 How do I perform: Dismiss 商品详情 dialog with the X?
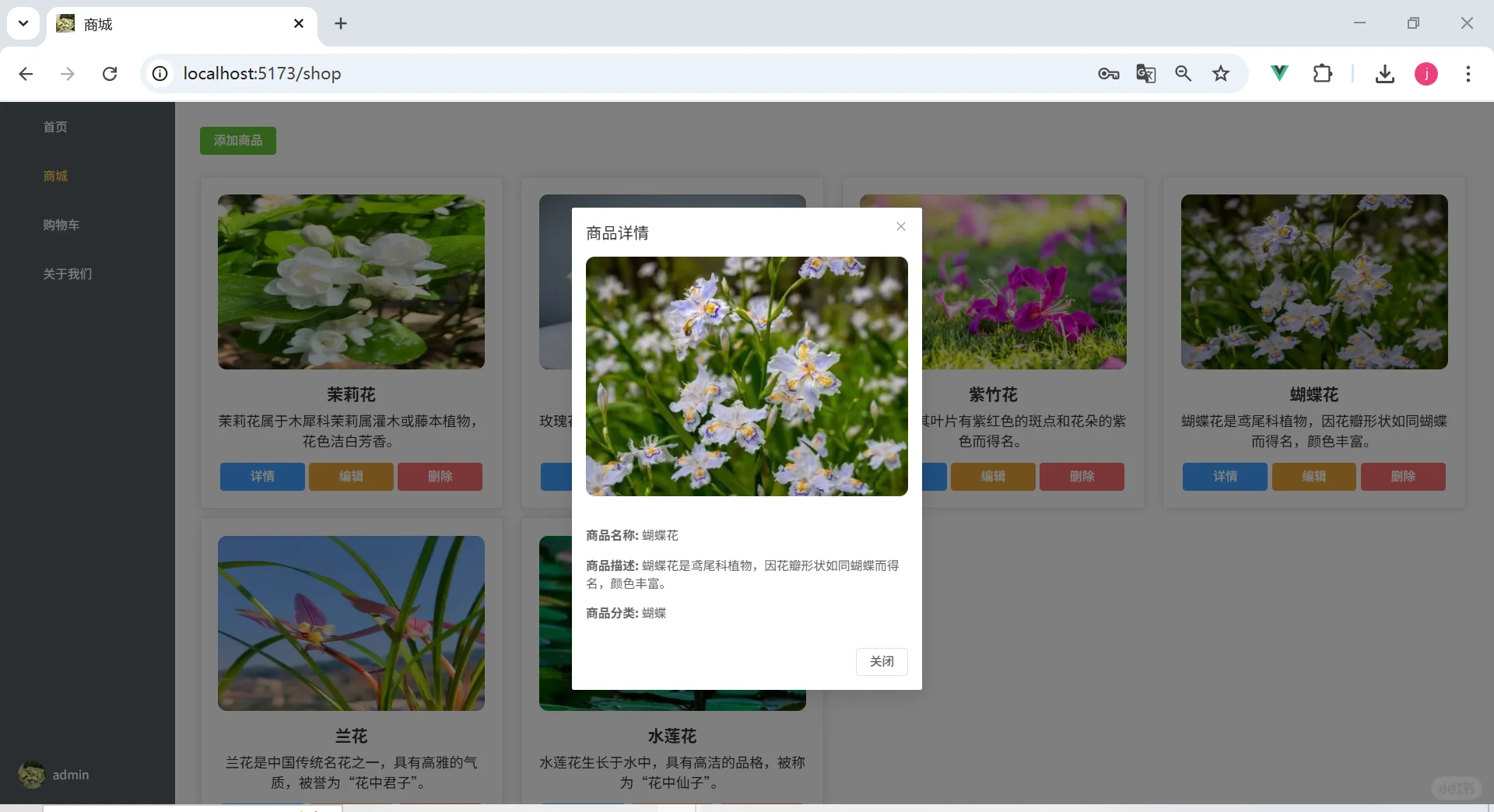pyautogui.click(x=900, y=226)
